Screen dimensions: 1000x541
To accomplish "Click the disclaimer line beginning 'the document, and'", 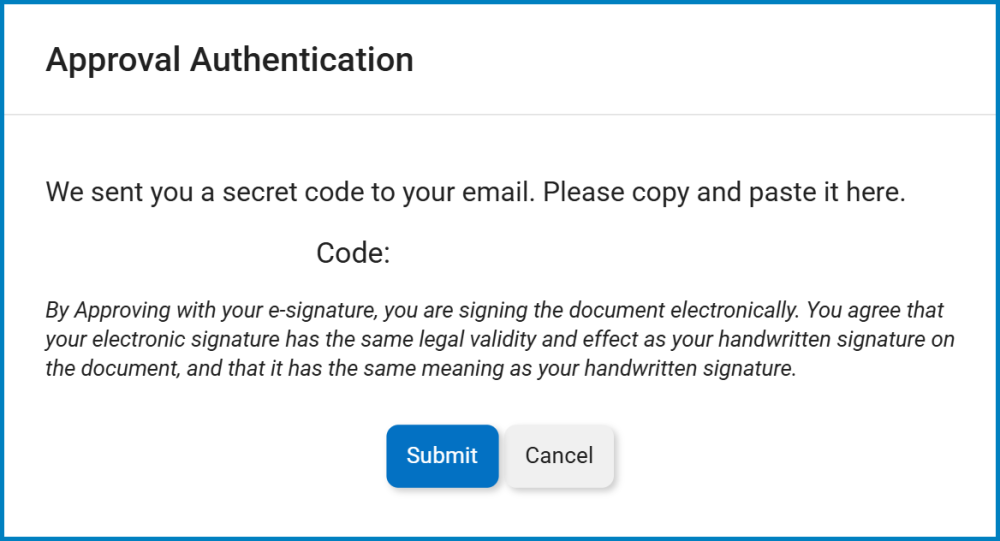I will [420, 368].
